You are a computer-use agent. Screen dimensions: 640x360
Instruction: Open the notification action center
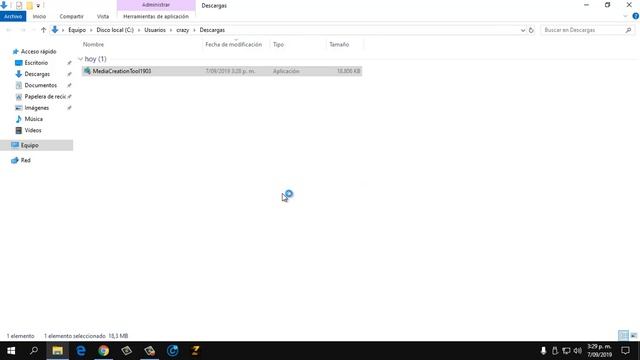pyautogui.click(x=625, y=351)
